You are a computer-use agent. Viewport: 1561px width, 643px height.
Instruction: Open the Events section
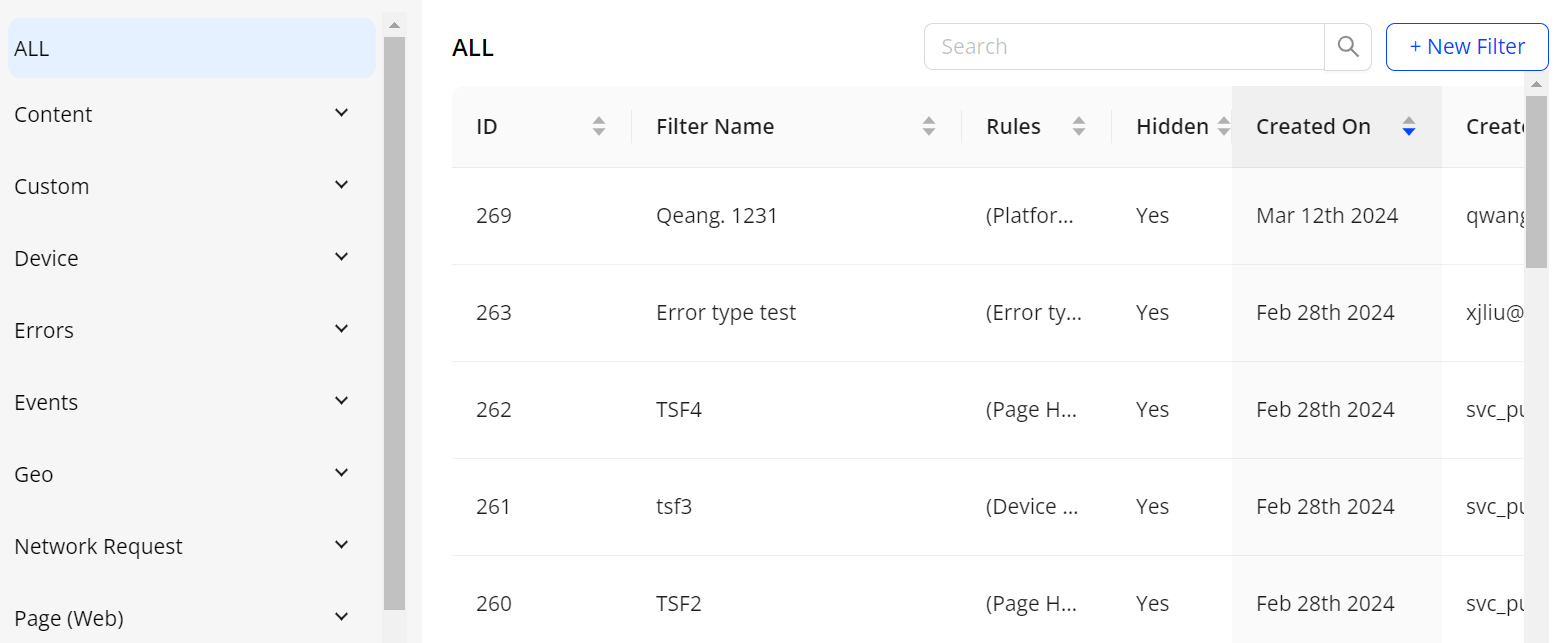341,401
